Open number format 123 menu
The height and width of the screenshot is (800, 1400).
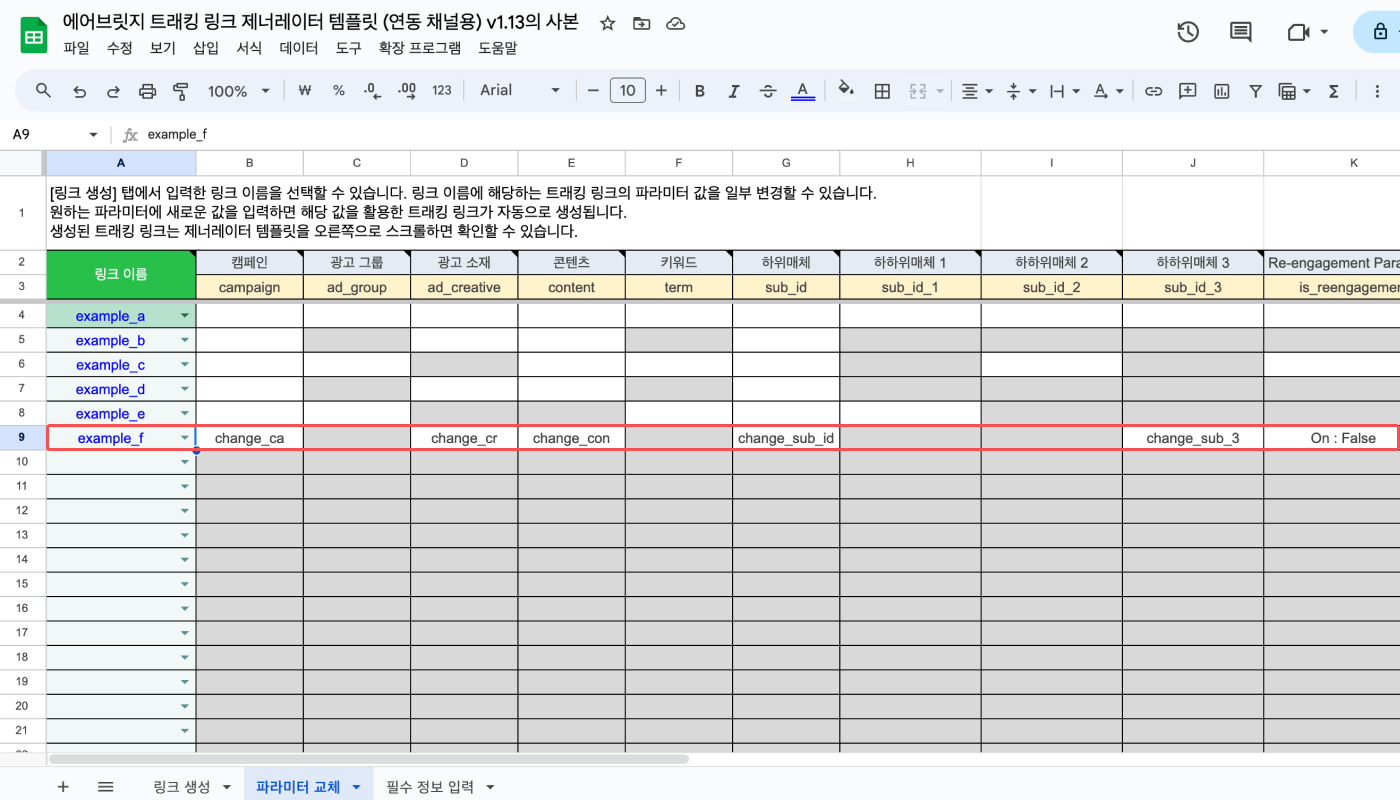(x=442, y=91)
